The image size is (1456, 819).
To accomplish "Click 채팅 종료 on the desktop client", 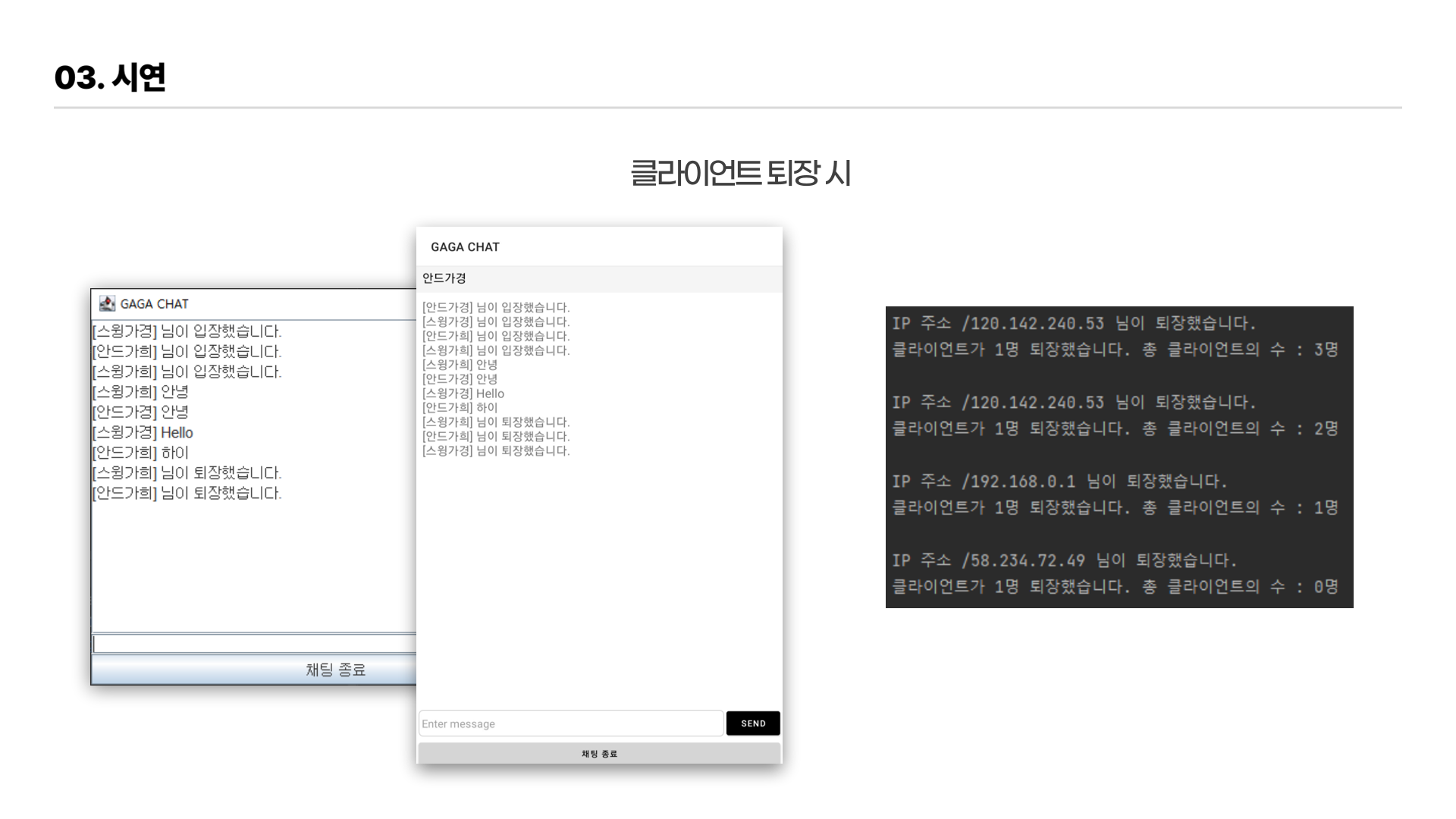I will pos(336,670).
